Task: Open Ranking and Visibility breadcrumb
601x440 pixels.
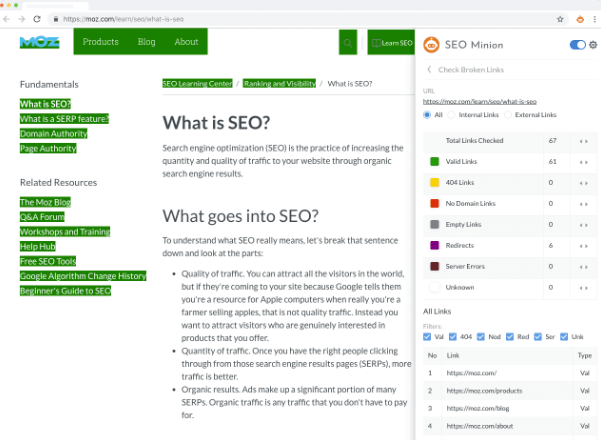Action: [279, 84]
